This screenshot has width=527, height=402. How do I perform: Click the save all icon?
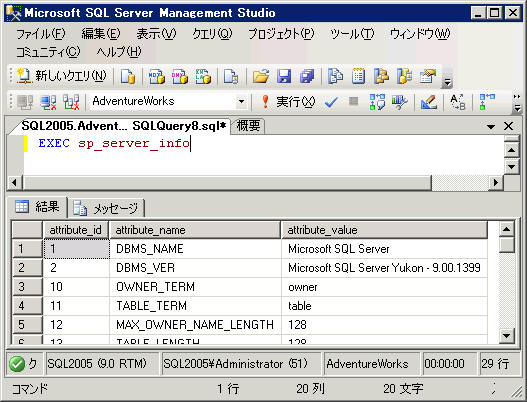click(307, 76)
